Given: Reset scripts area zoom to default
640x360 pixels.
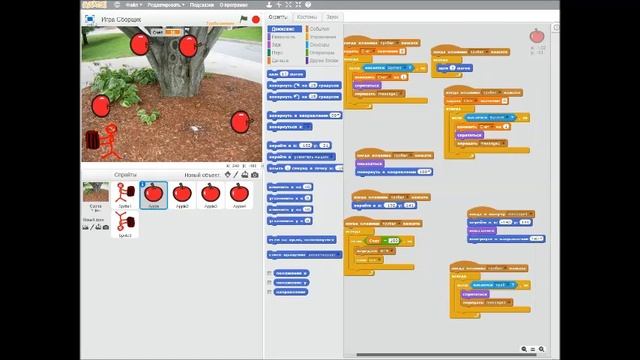Looking at the screenshot, I should click(533, 349).
